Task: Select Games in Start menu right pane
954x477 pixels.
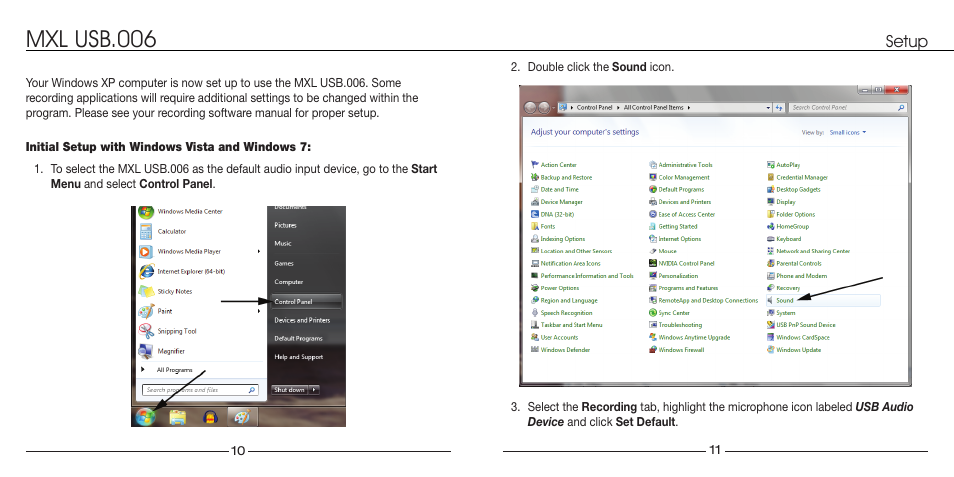Action: tap(284, 263)
